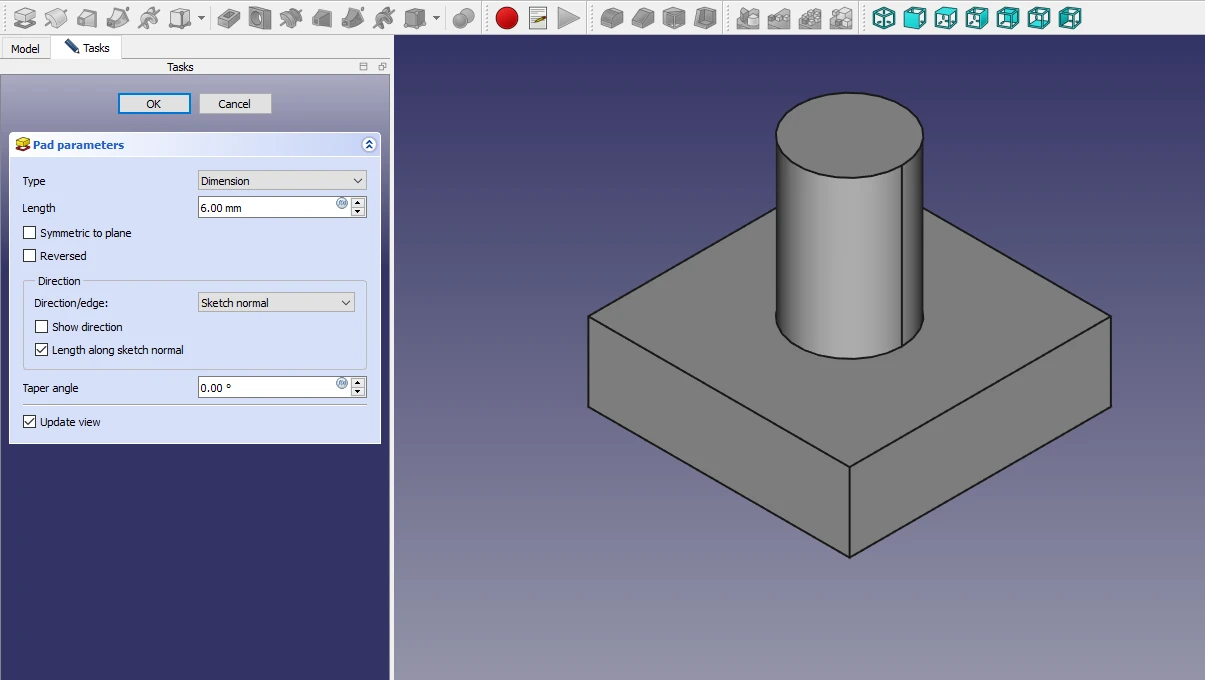The height and width of the screenshot is (680, 1205).
Task: Select the Pad tool in toolbar
Action: (x=24, y=18)
